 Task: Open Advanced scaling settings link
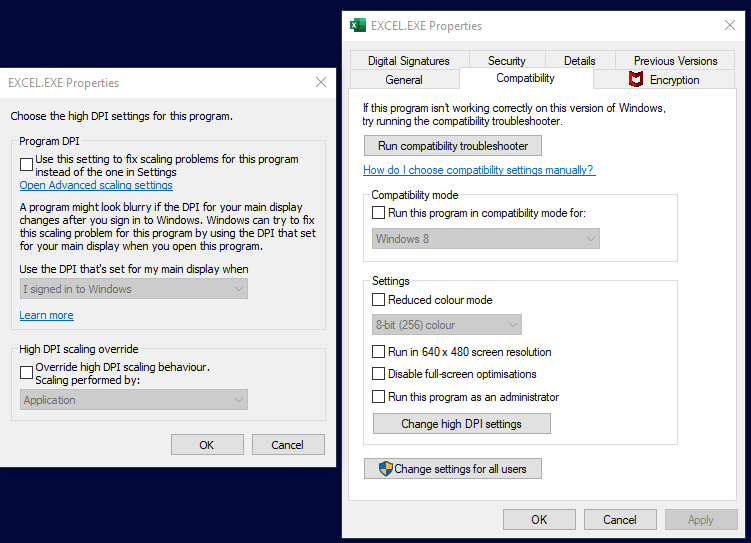click(96, 185)
